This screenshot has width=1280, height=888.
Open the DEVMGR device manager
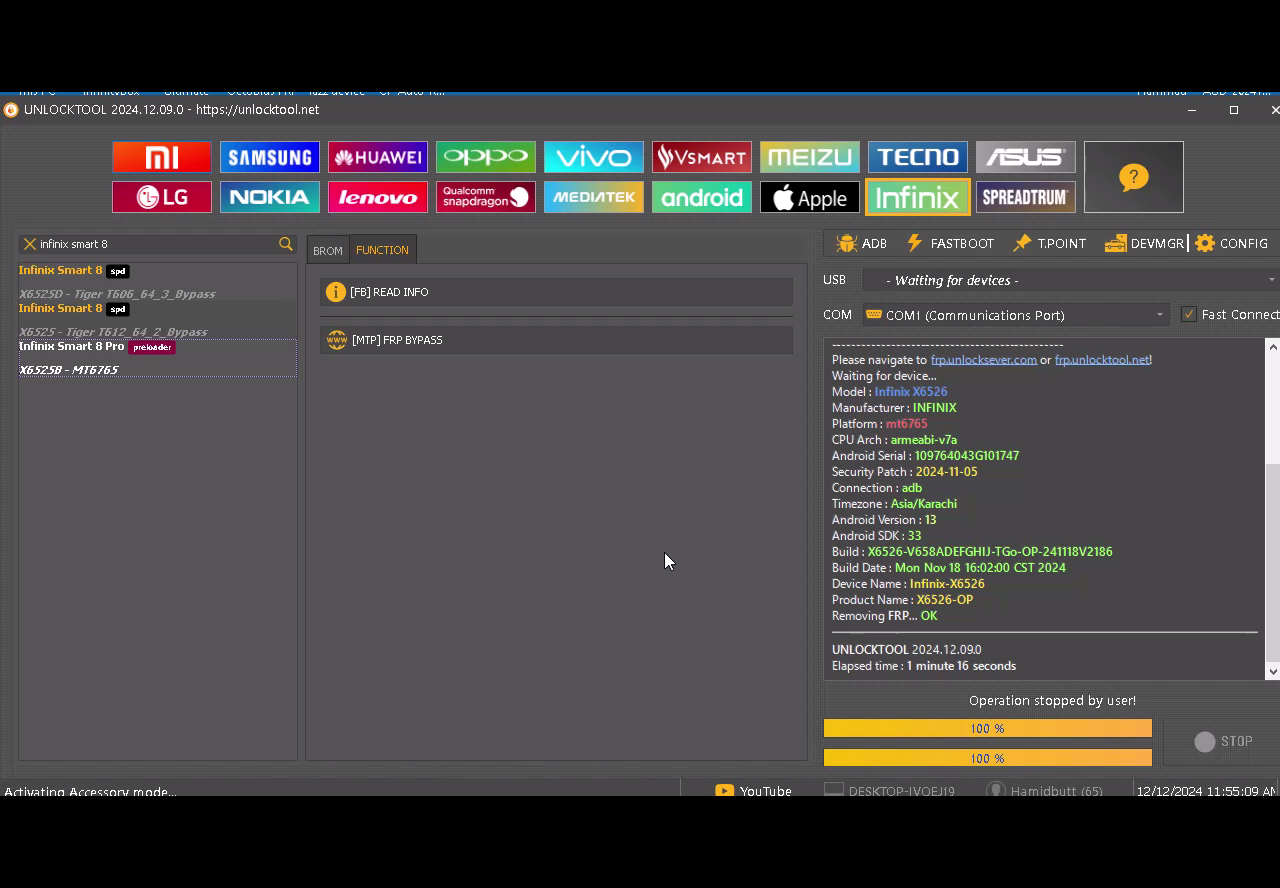[1145, 243]
